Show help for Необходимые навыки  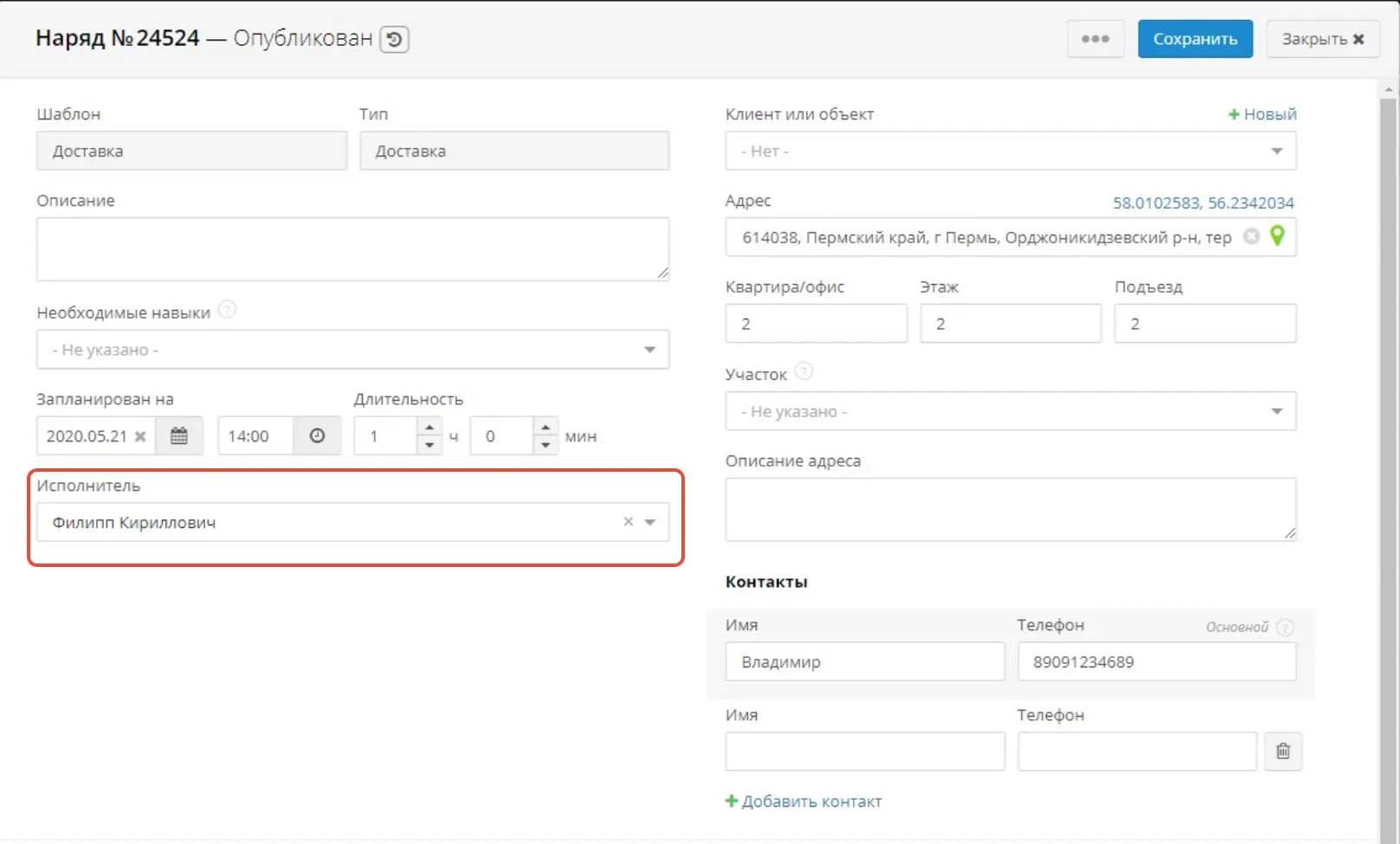227,310
